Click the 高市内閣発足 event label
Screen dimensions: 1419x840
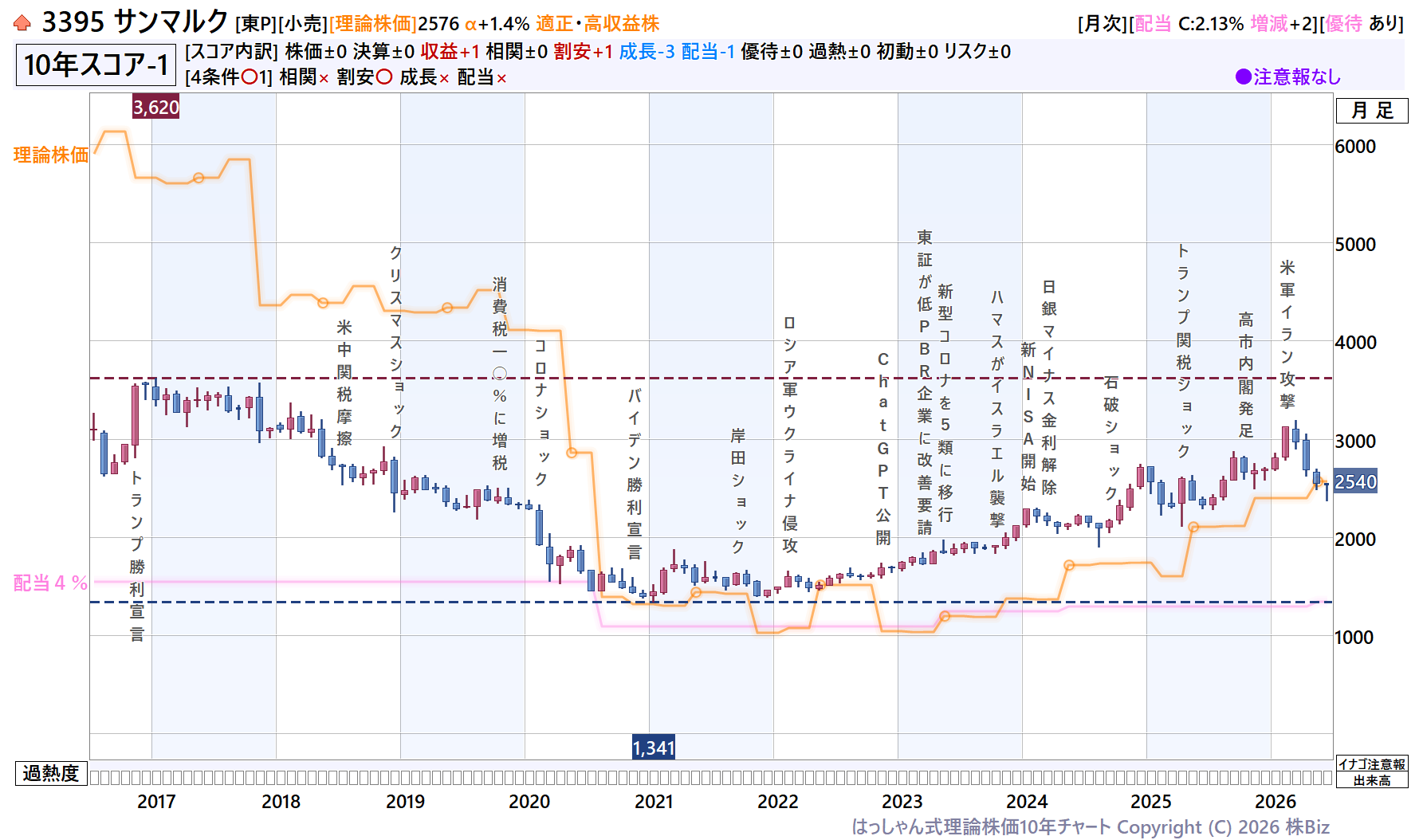[x=1246, y=375]
